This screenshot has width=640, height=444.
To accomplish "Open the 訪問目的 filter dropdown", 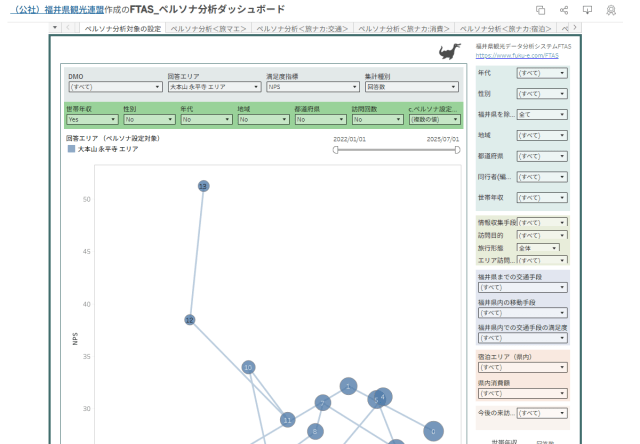I will click(542, 235).
